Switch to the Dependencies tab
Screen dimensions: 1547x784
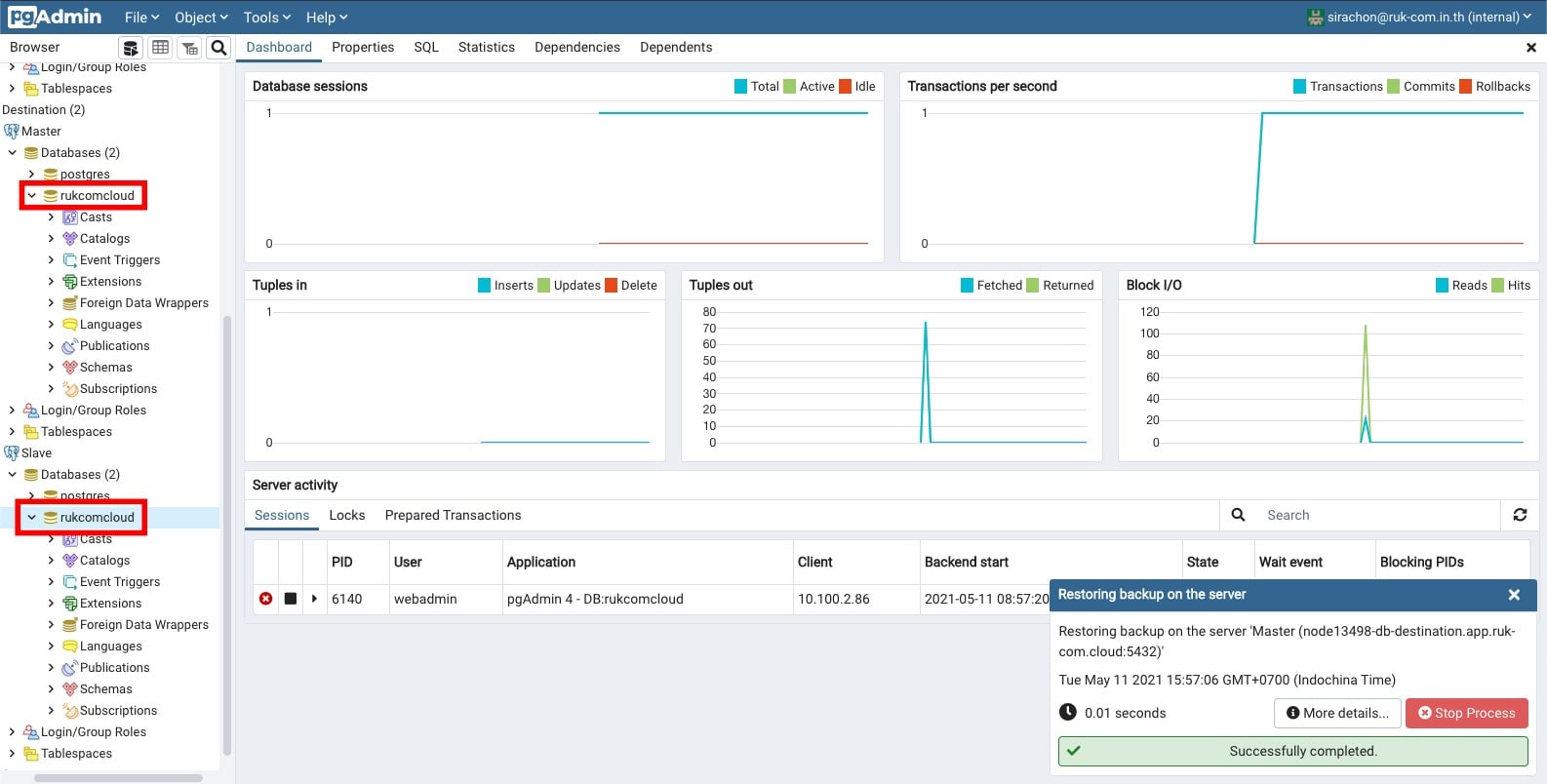point(577,47)
